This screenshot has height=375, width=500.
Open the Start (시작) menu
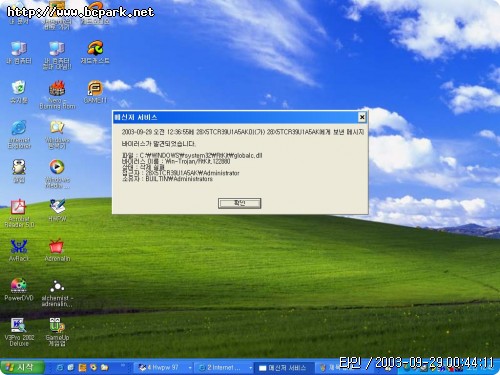point(22,367)
